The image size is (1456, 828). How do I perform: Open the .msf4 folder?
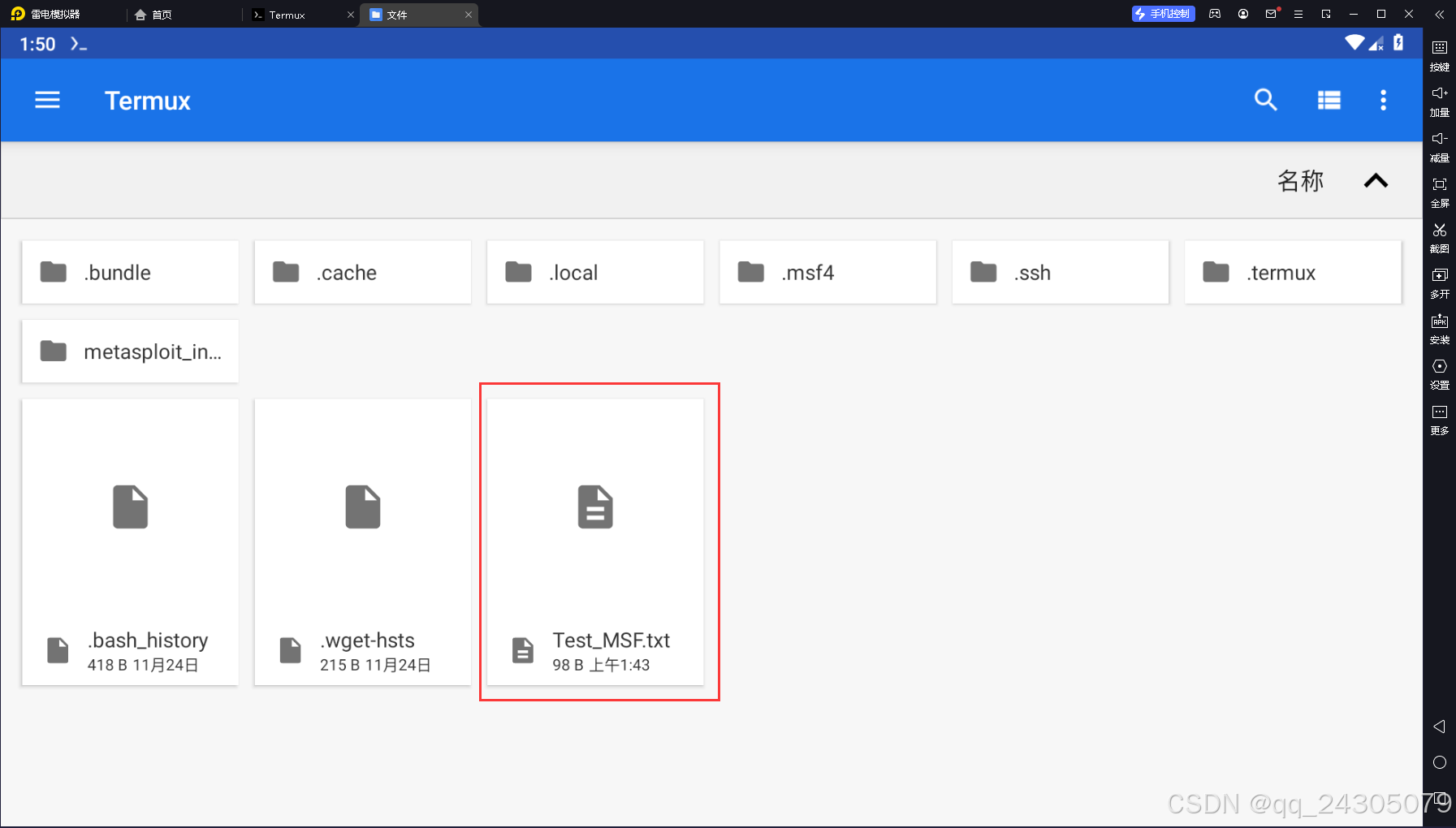[x=827, y=272]
